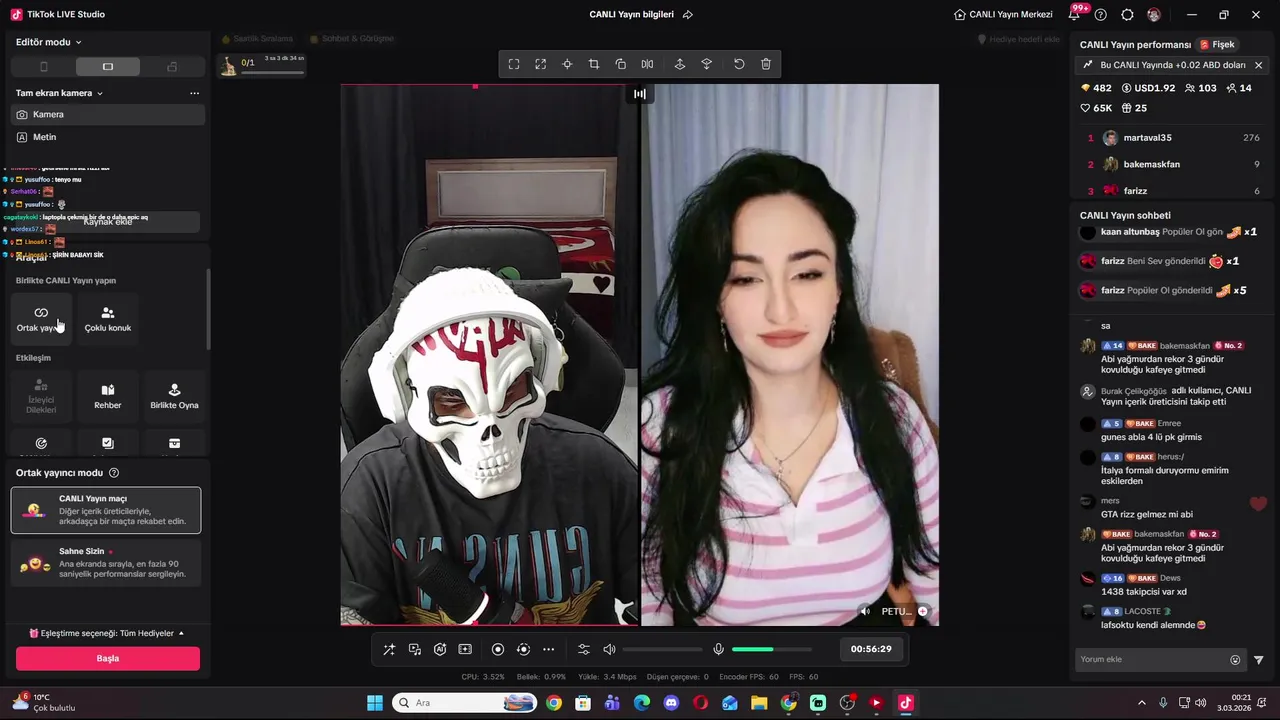Mute the speaker output icon
Viewport: 1280px width, 720px height.
[609, 649]
